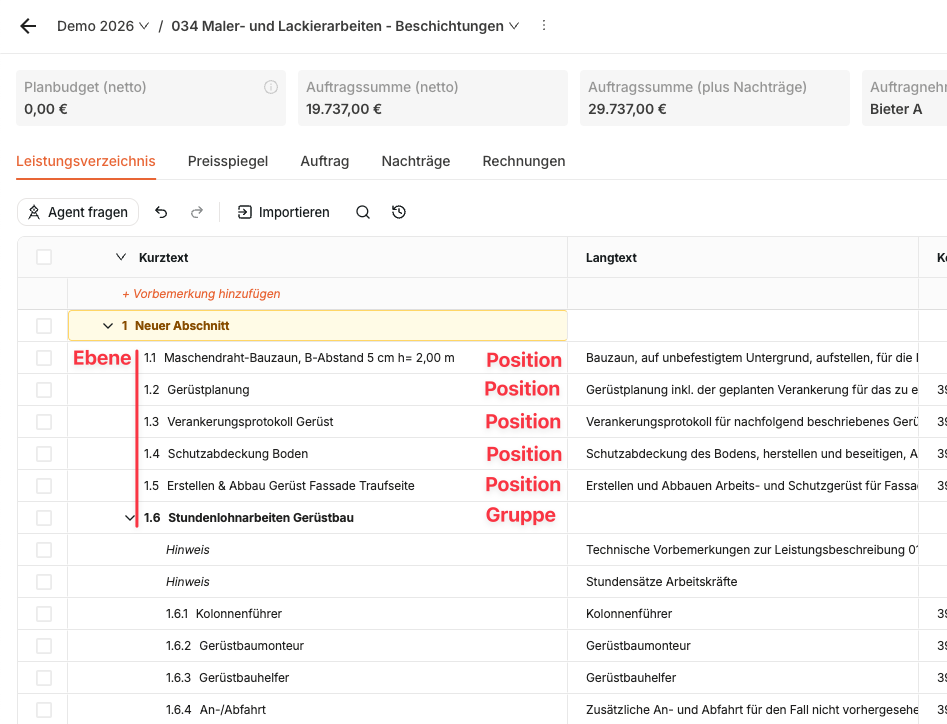This screenshot has width=947, height=724.
Task: Go to the Rechnungen tab
Action: coord(524,161)
